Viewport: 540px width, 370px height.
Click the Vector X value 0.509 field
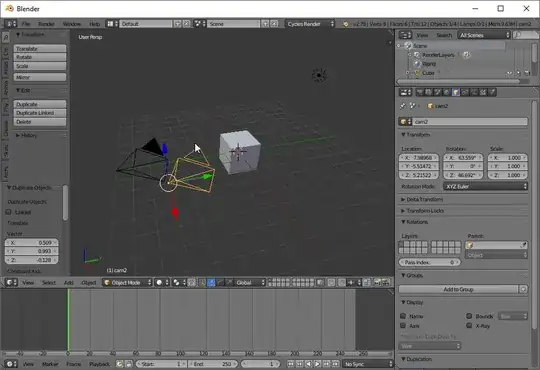point(31,243)
